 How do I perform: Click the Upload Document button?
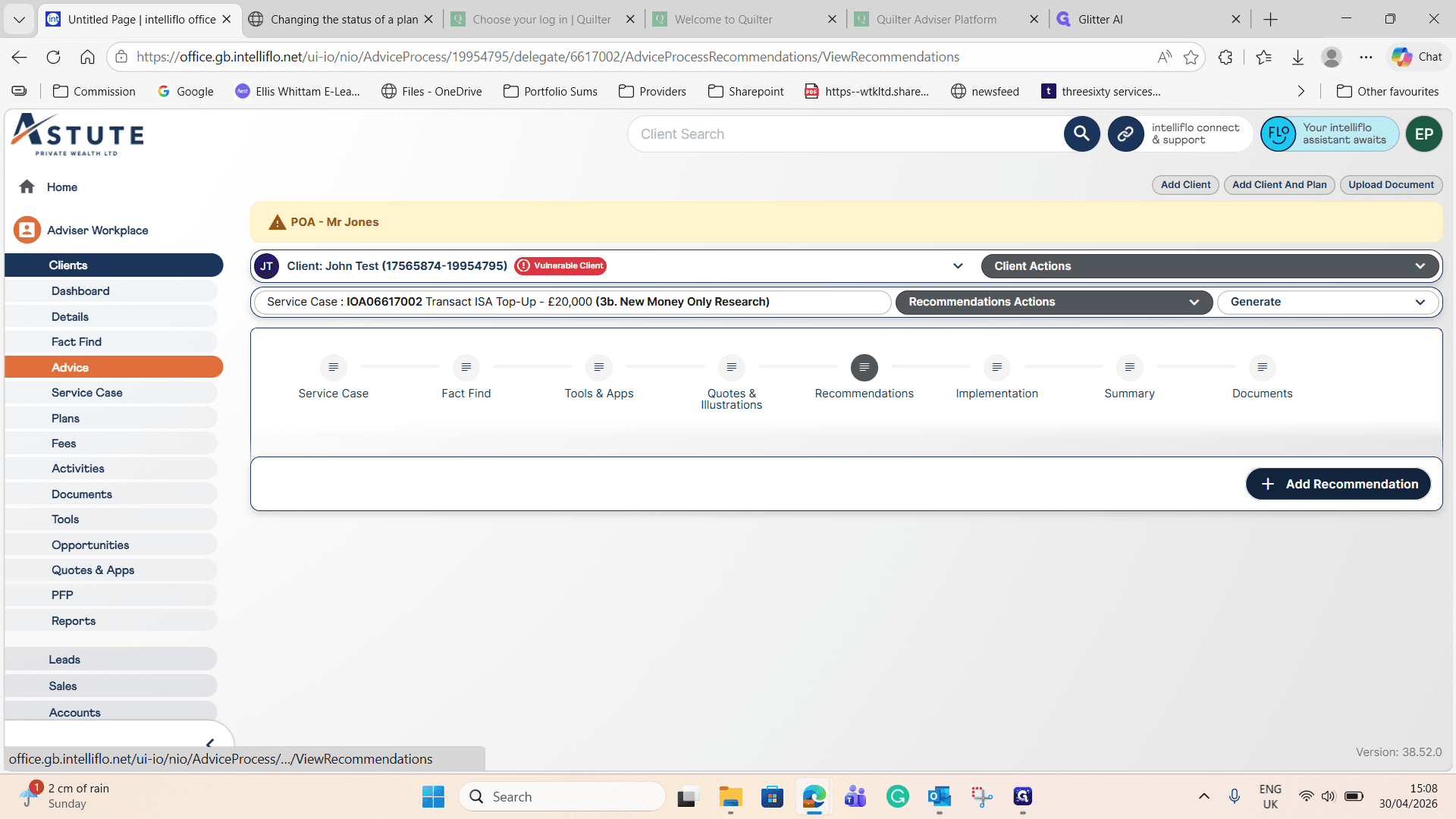[x=1391, y=184]
